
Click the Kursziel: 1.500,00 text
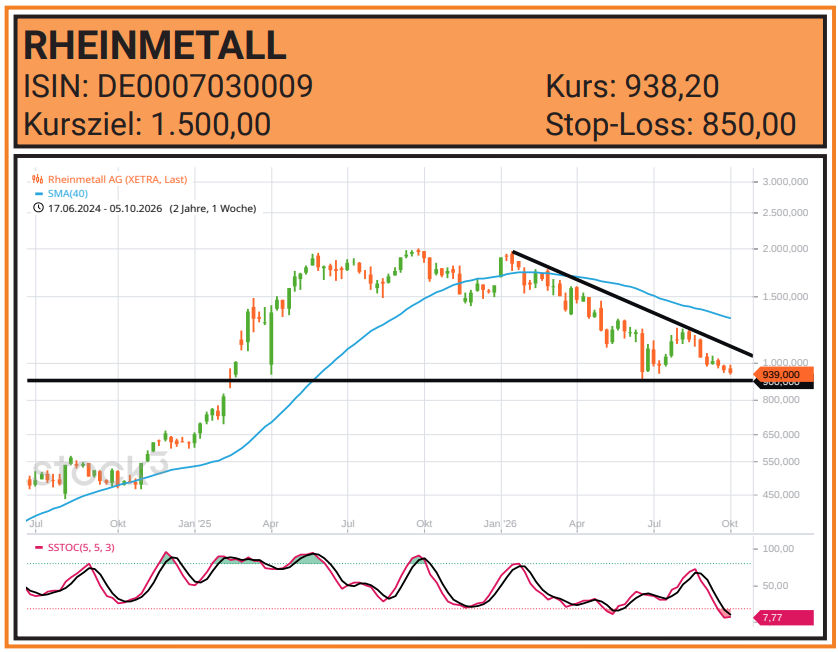click(x=148, y=125)
